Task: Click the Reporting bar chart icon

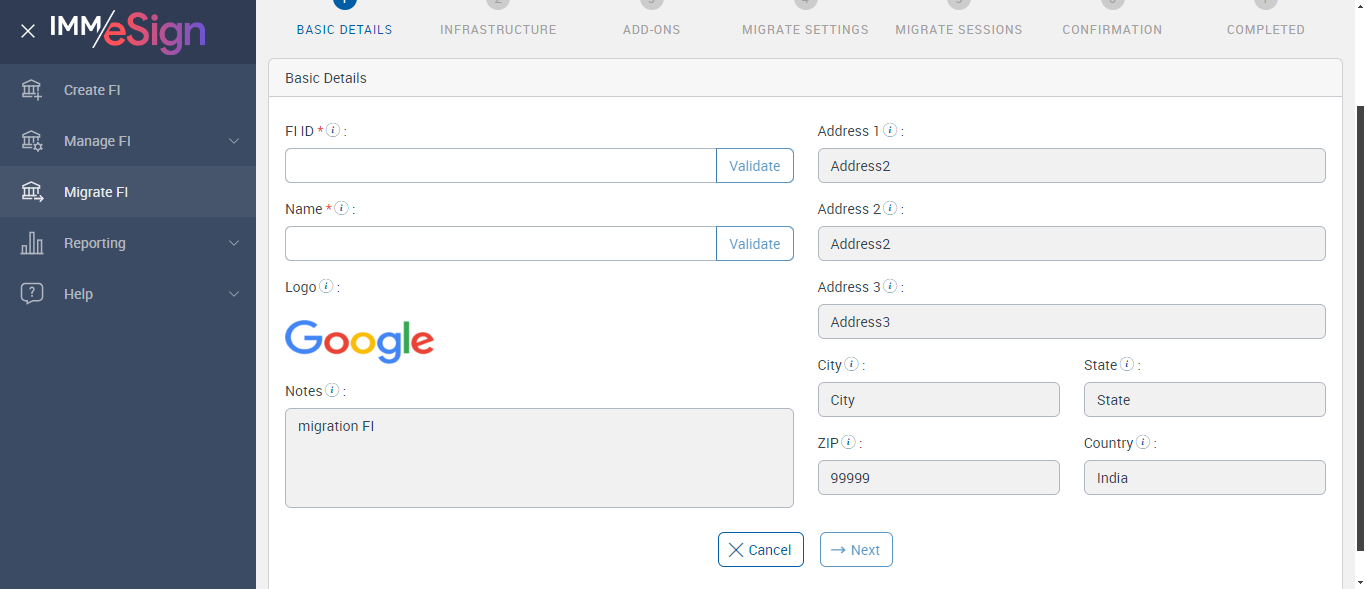Action: click(x=32, y=243)
